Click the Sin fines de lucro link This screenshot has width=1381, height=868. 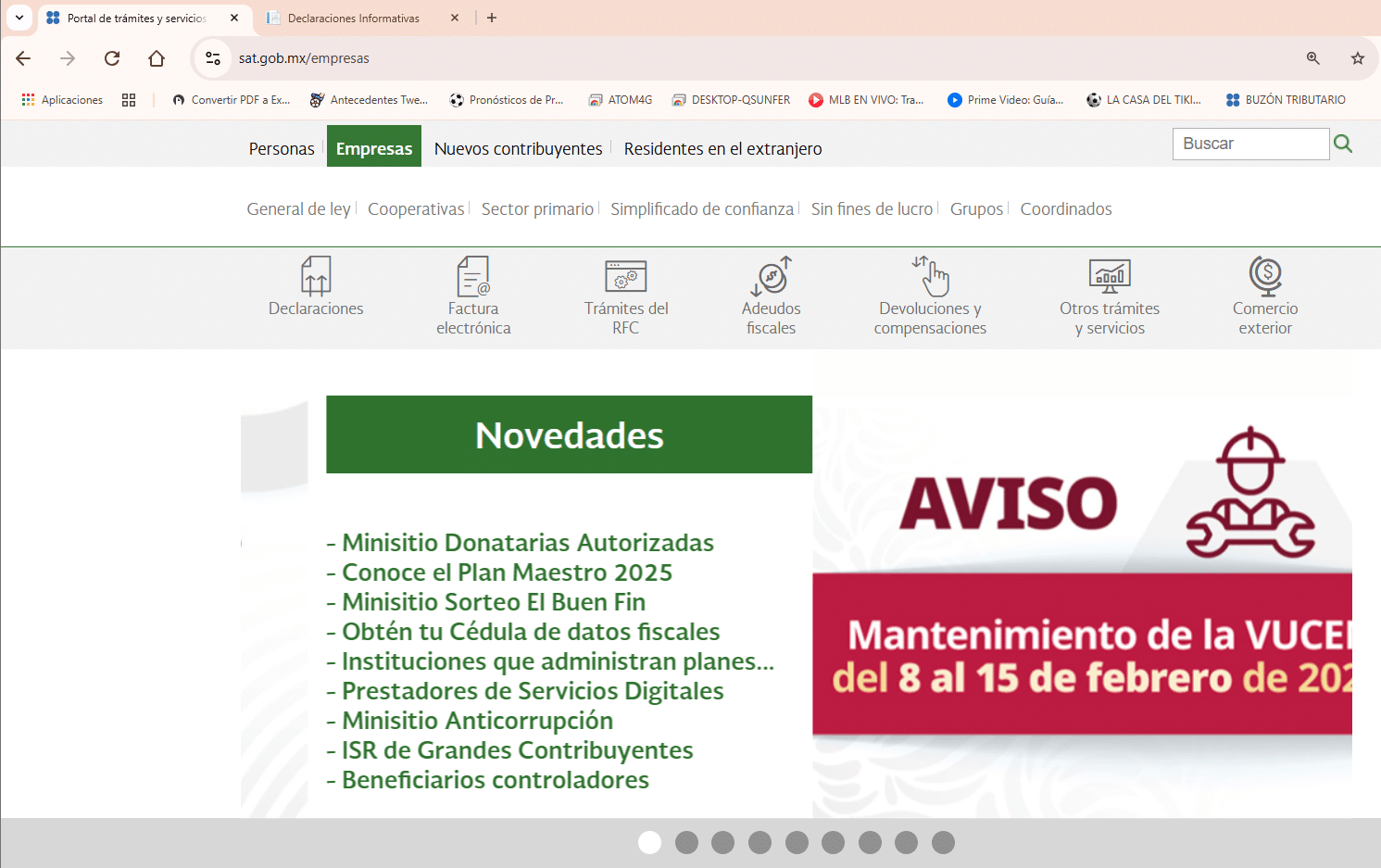coord(872,208)
